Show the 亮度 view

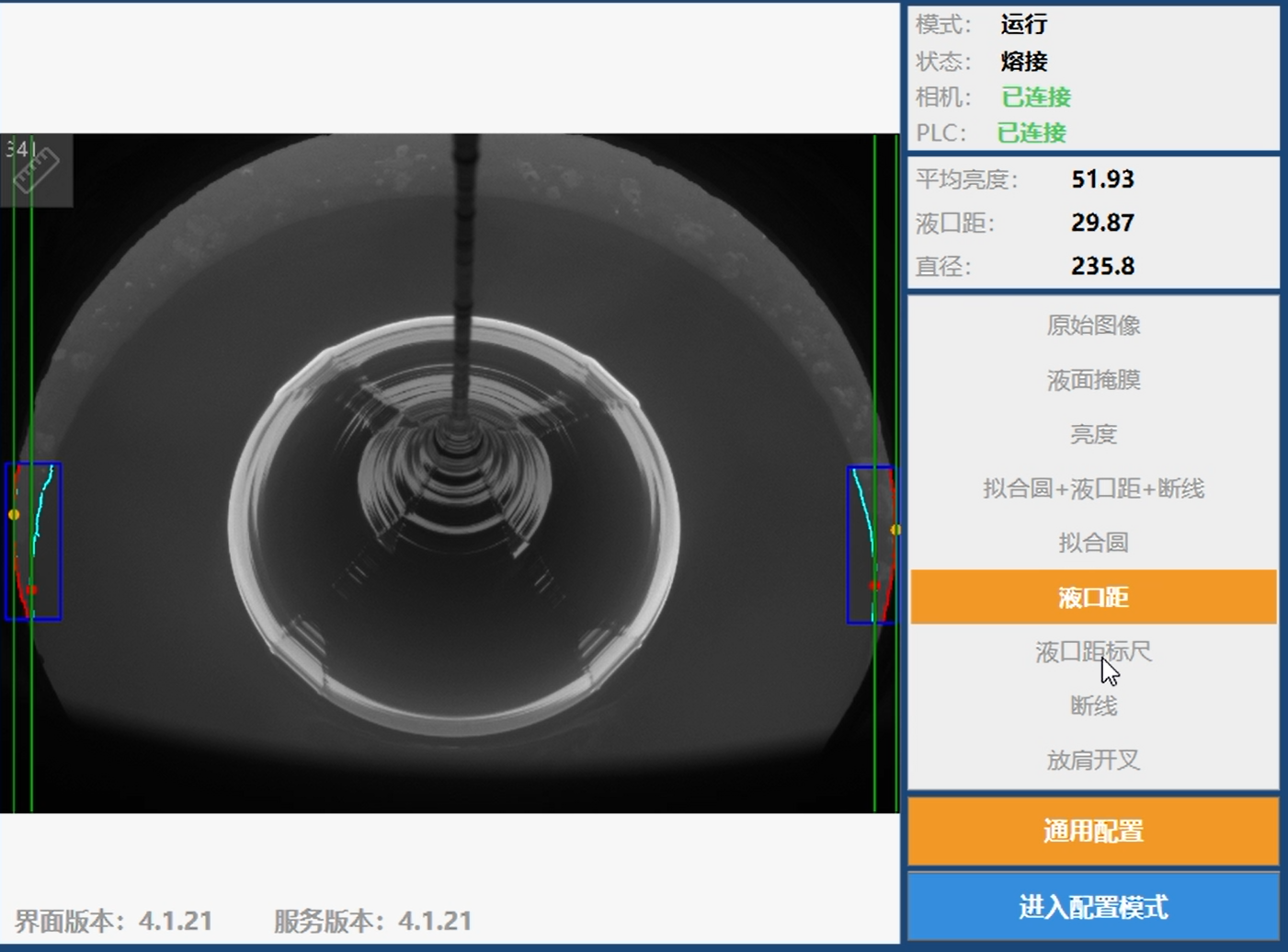(1093, 434)
